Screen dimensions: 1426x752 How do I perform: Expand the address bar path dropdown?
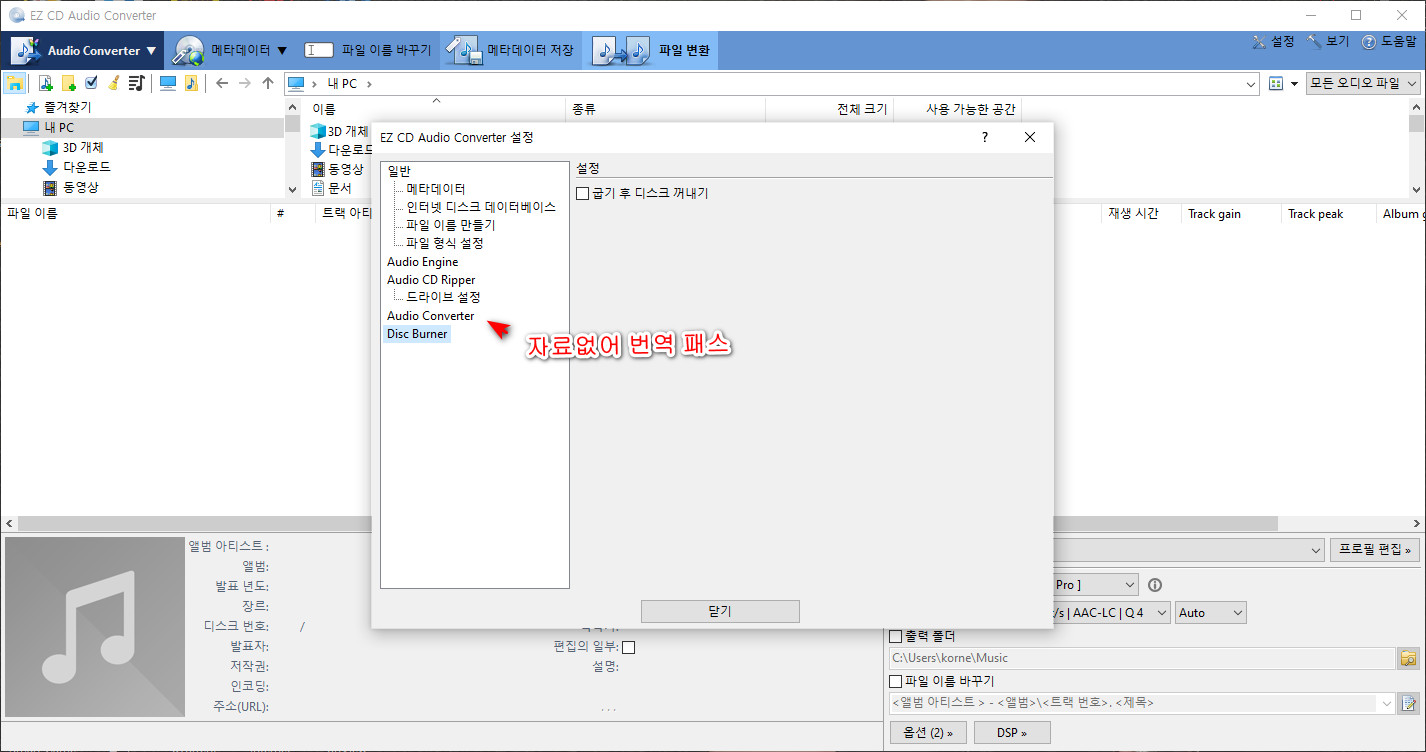[x=1252, y=84]
